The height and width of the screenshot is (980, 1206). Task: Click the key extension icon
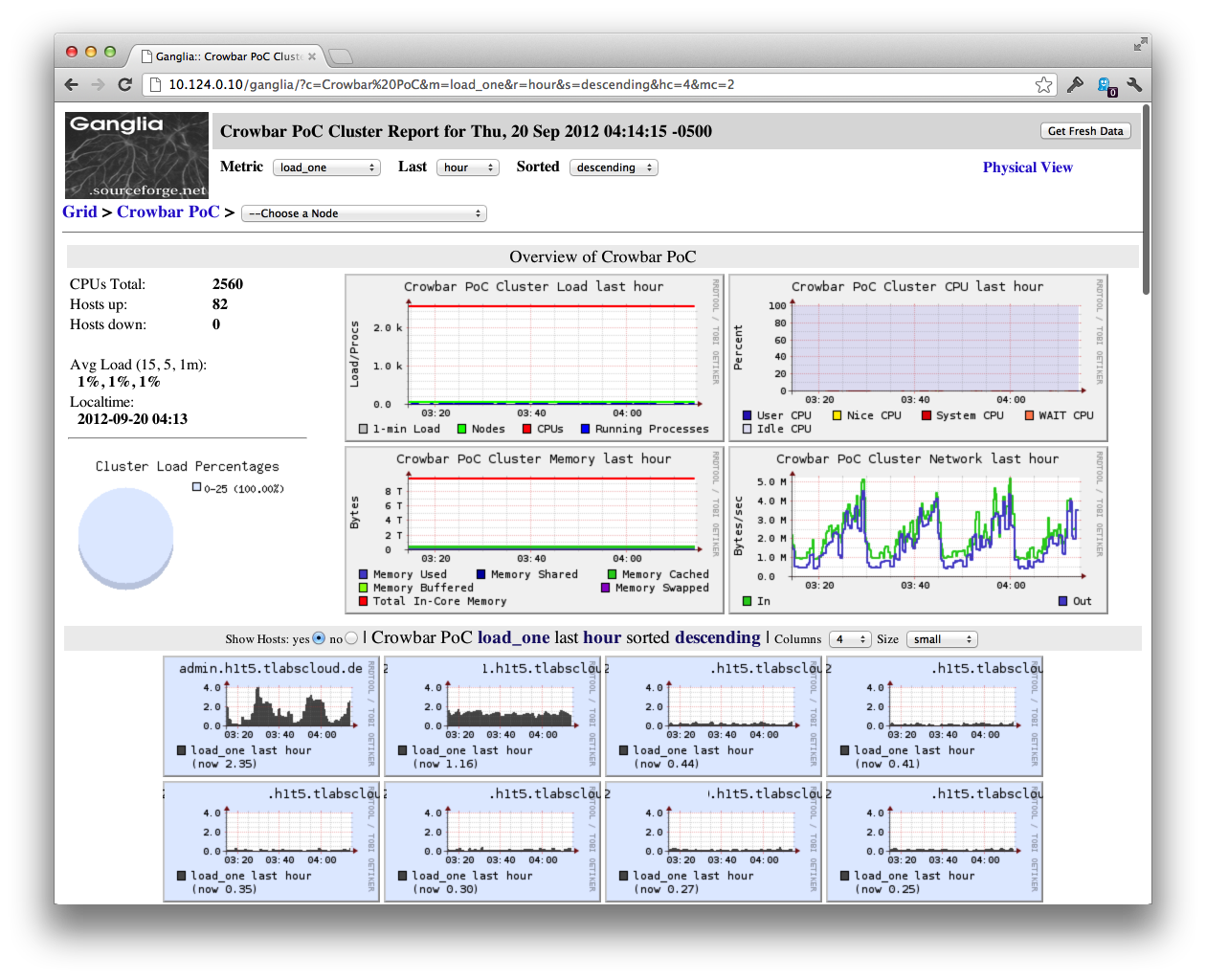pyautogui.click(x=1075, y=84)
